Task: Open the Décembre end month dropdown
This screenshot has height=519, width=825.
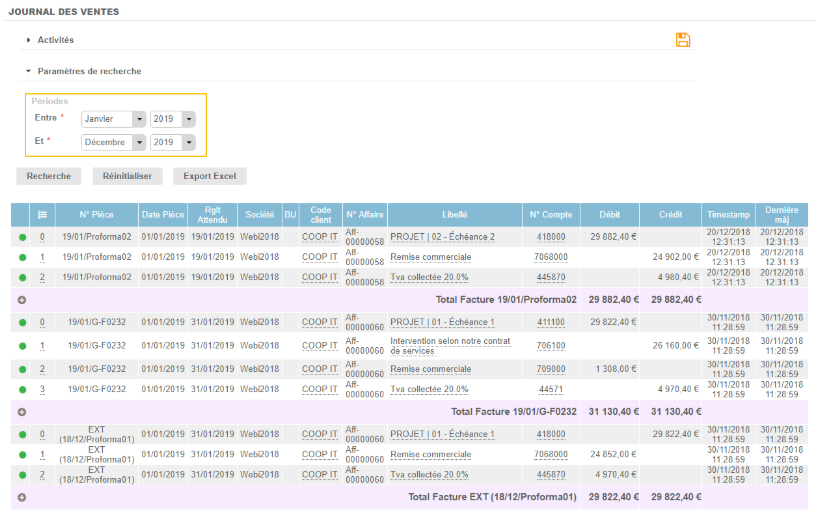Action: pos(113,143)
